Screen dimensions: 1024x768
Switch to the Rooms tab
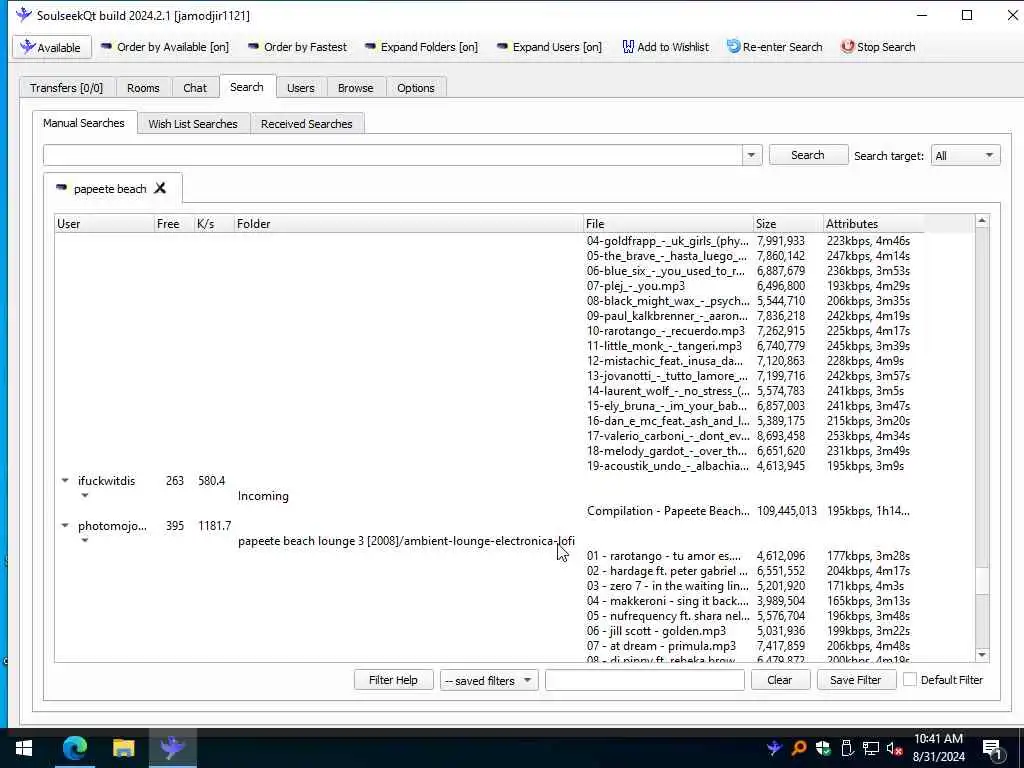point(143,88)
